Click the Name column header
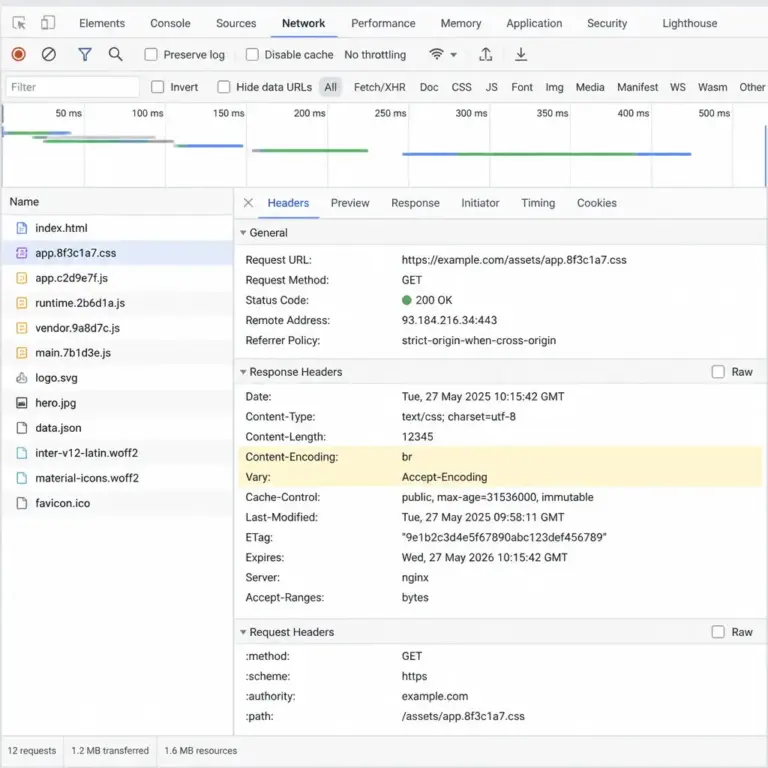This screenshot has height=768, width=768. 24,202
